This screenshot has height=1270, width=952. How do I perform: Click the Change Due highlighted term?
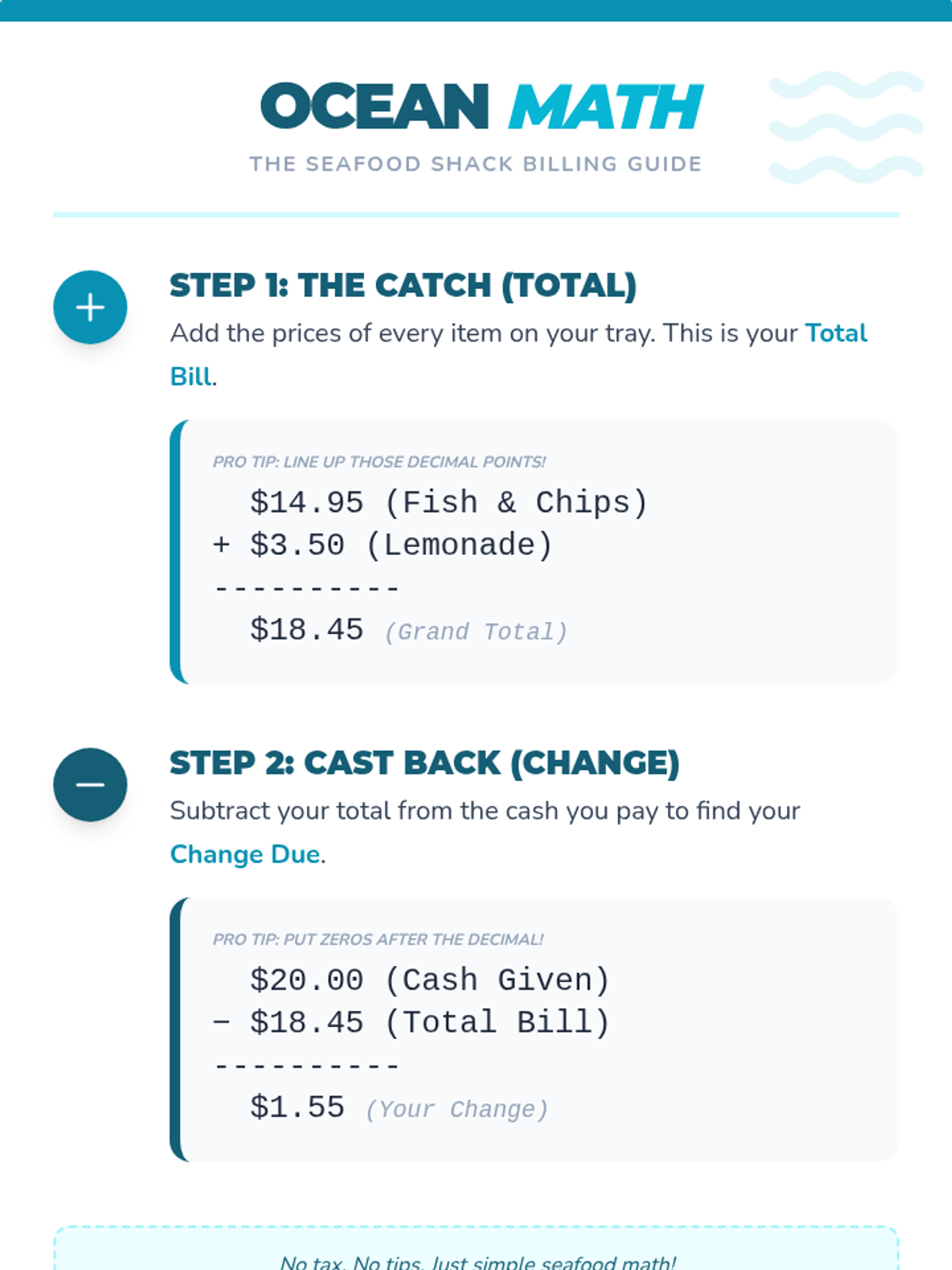tap(245, 854)
